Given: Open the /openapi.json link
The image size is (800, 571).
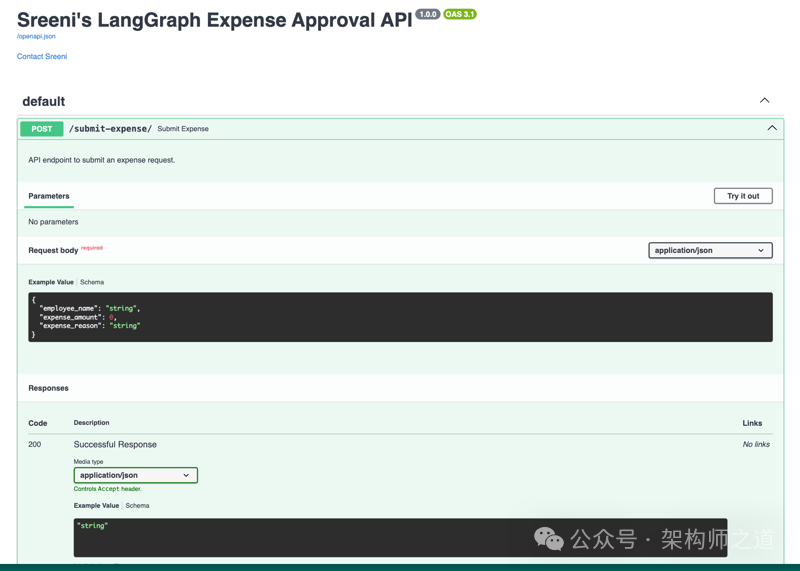Looking at the screenshot, I should (36, 36).
